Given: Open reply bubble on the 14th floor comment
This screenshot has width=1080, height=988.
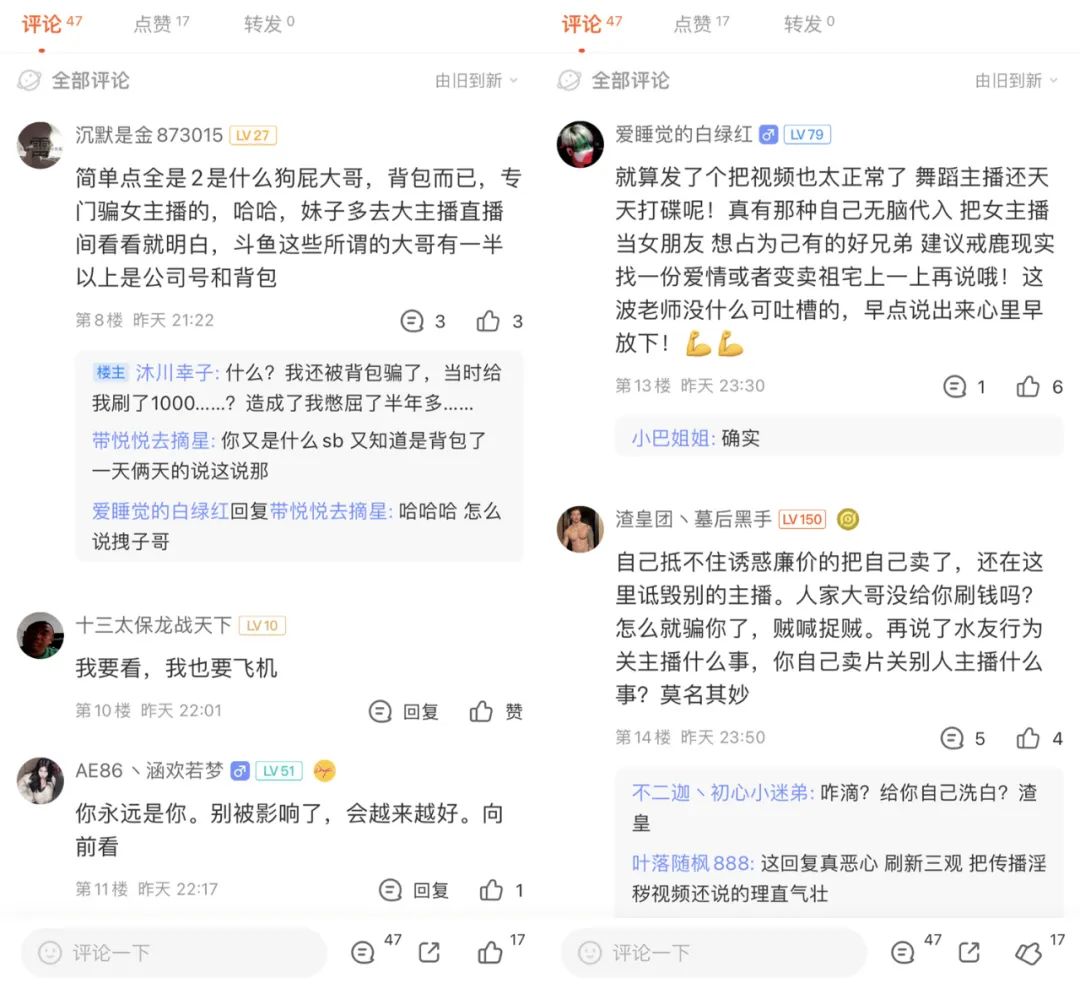Looking at the screenshot, I should point(952,738).
